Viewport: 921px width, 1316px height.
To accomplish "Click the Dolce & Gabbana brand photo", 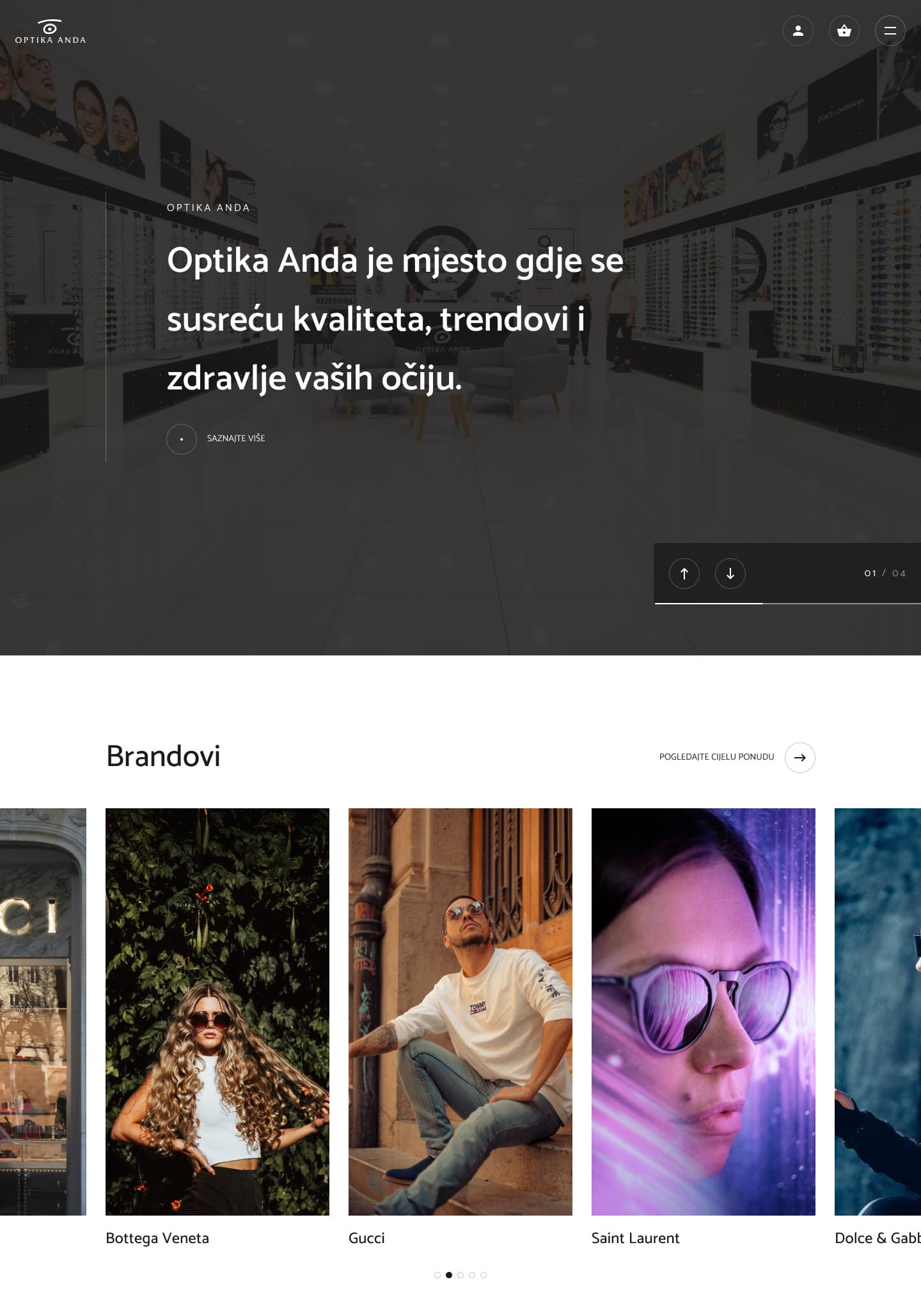I will pos(878,1012).
